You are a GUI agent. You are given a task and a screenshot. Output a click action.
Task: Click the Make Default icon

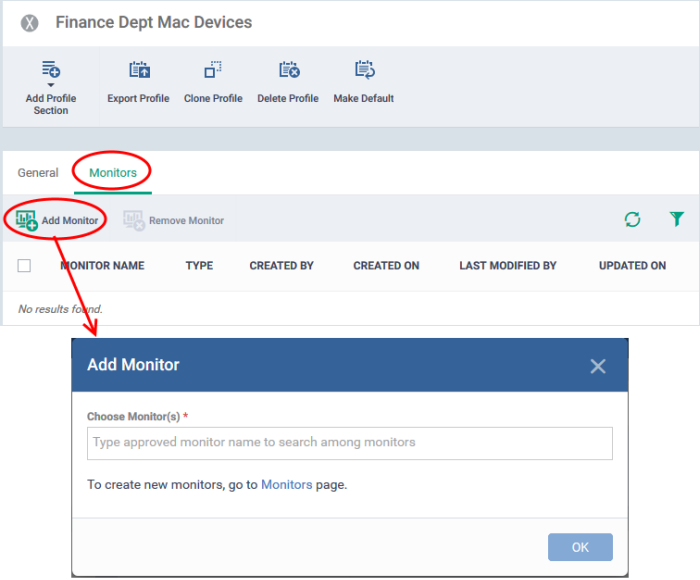[x=364, y=70]
